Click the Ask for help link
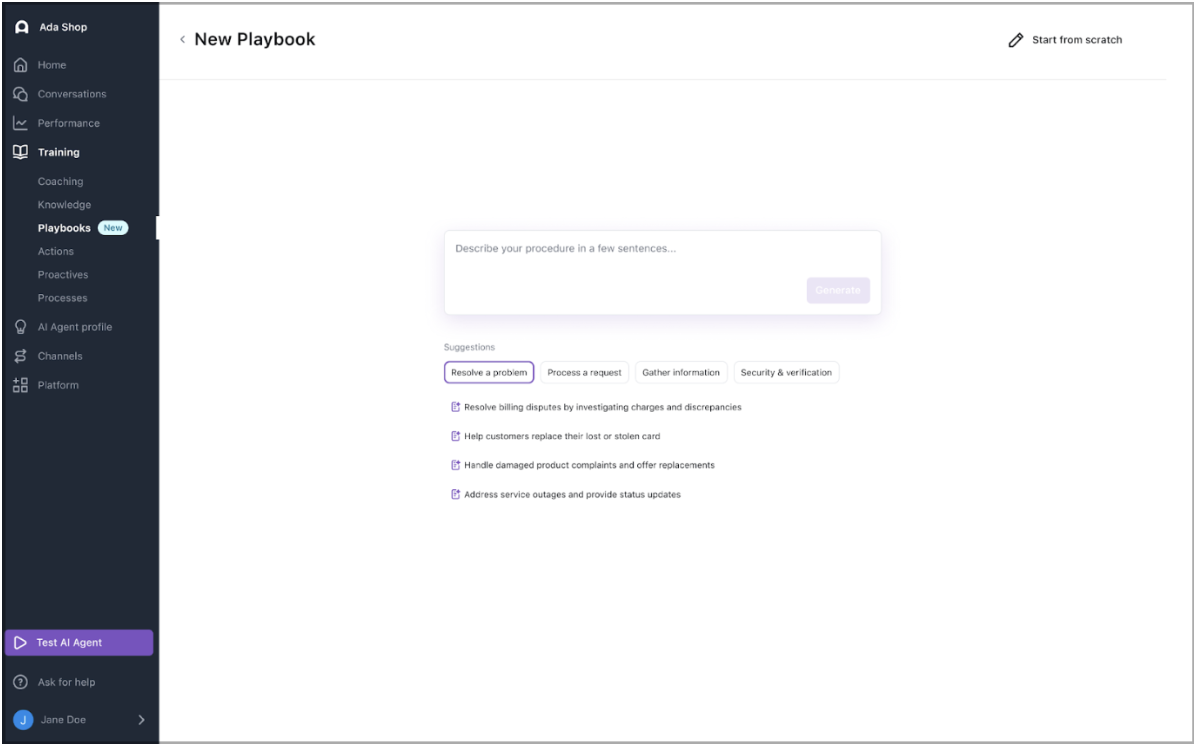The width and height of the screenshot is (1198, 746). (66, 682)
